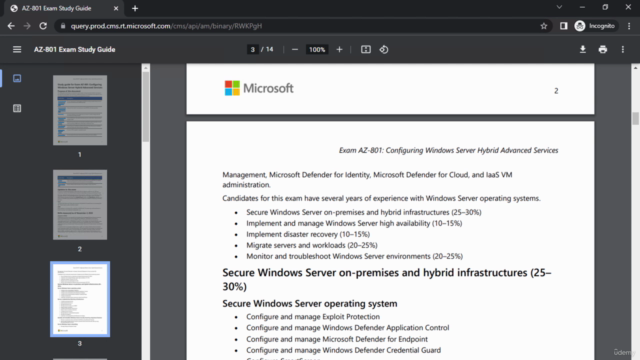
Task: Rotate the document counterclockwise
Action: click(384, 49)
